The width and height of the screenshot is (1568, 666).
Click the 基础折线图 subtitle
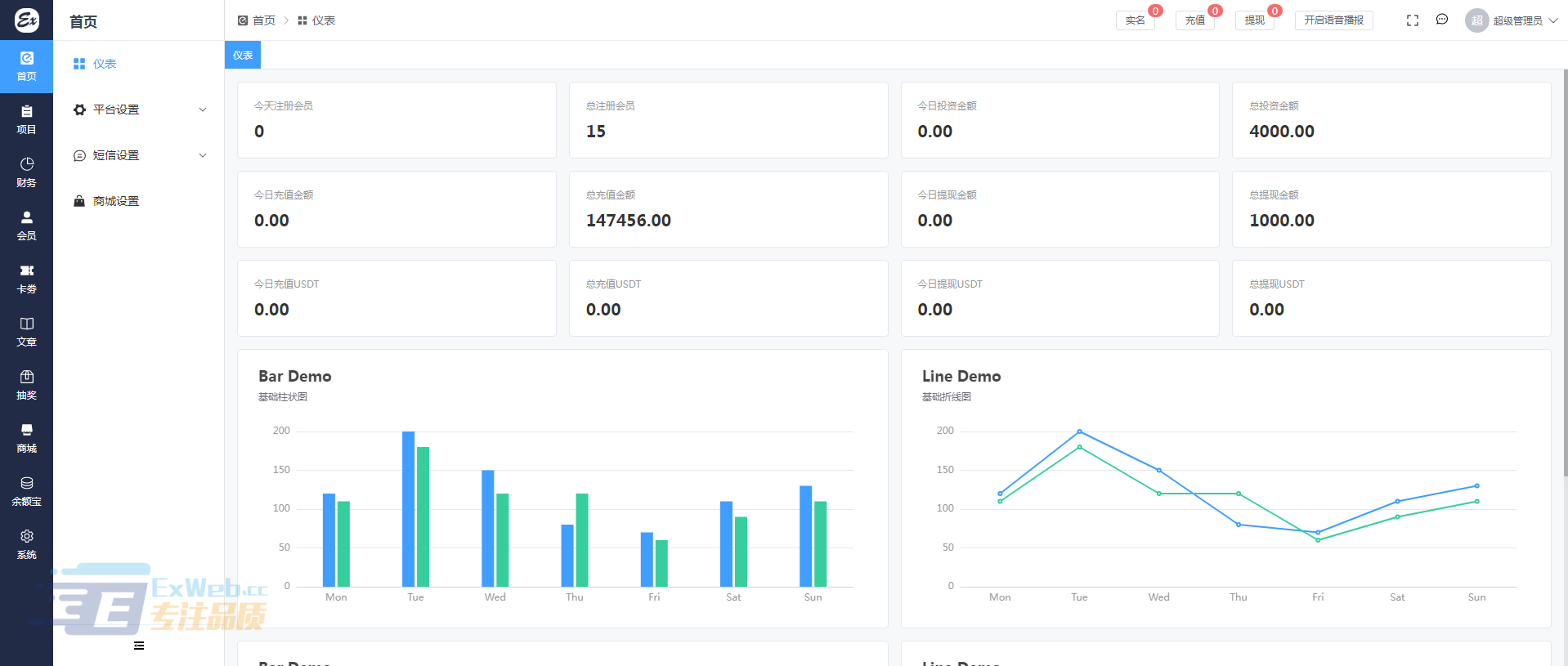[947, 397]
